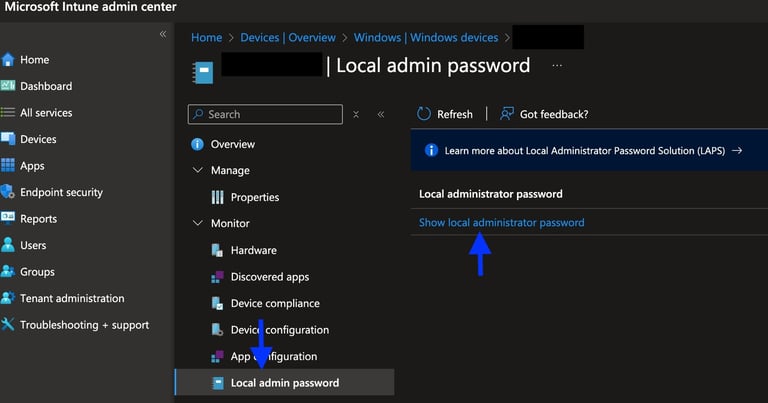768x403 pixels.
Task: Click the App configuration icon
Action: pyautogui.click(x=217, y=356)
